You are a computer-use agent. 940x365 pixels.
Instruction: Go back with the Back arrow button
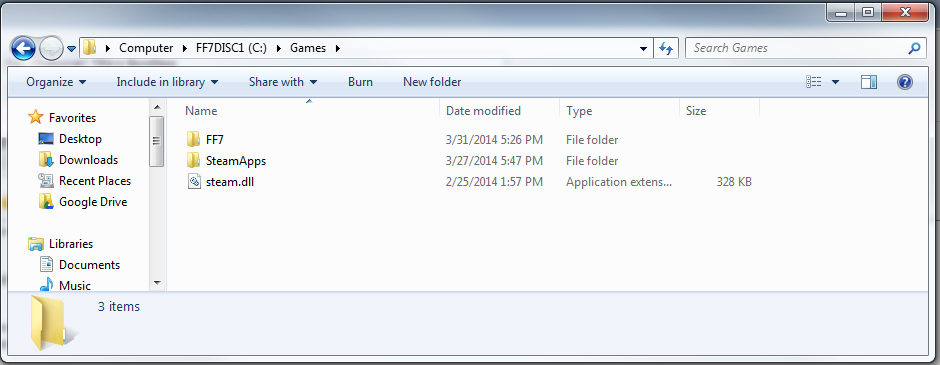pos(23,48)
